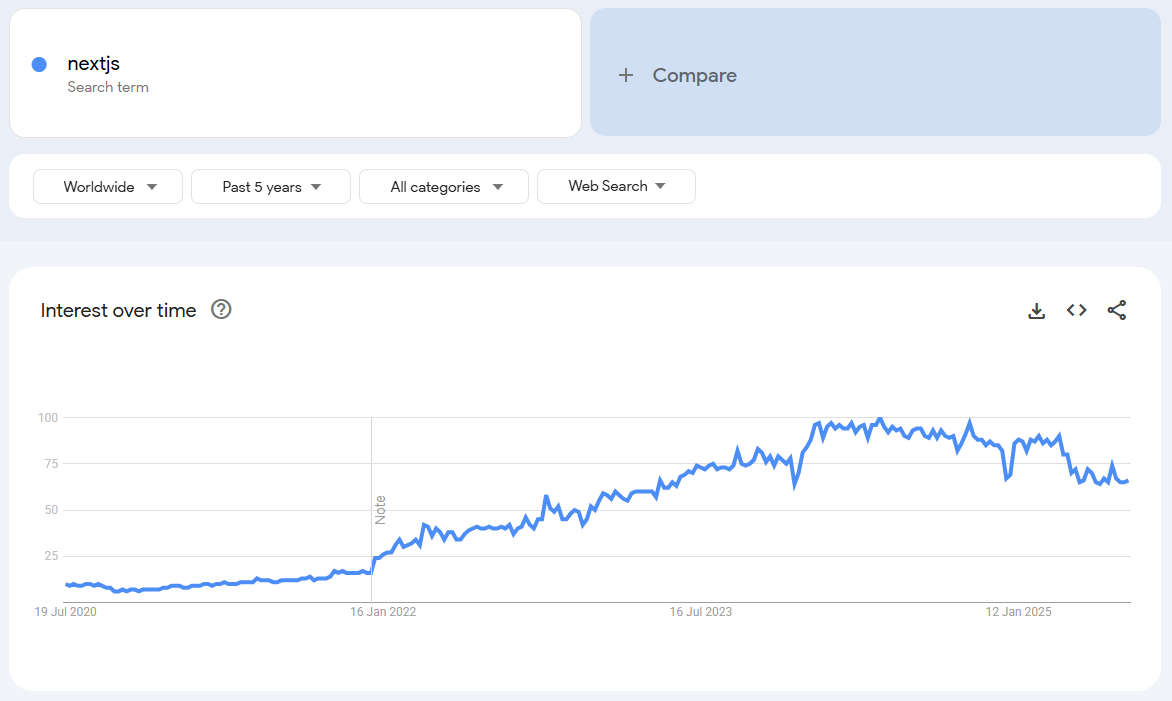Click the Worldwide dropdown chevron

(x=151, y=186)
